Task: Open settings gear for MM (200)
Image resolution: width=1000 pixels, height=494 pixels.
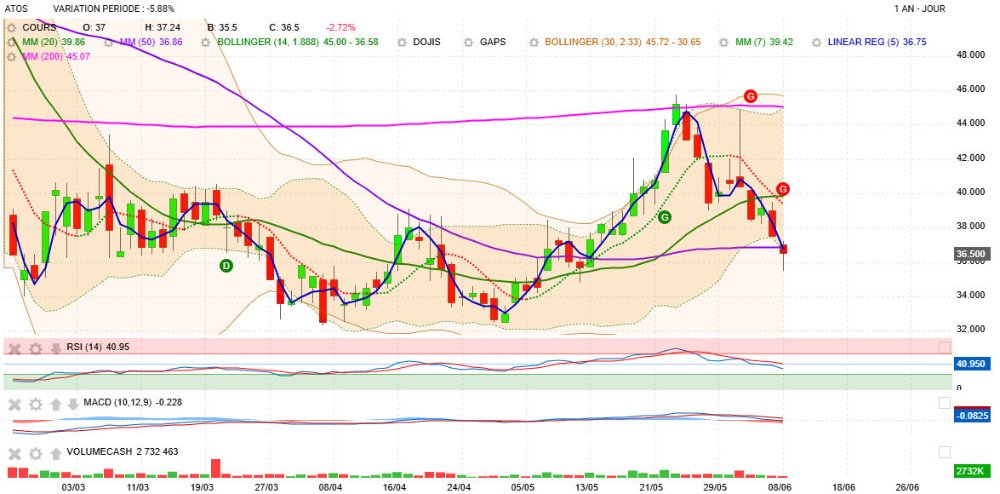Action: pos(11,56)
